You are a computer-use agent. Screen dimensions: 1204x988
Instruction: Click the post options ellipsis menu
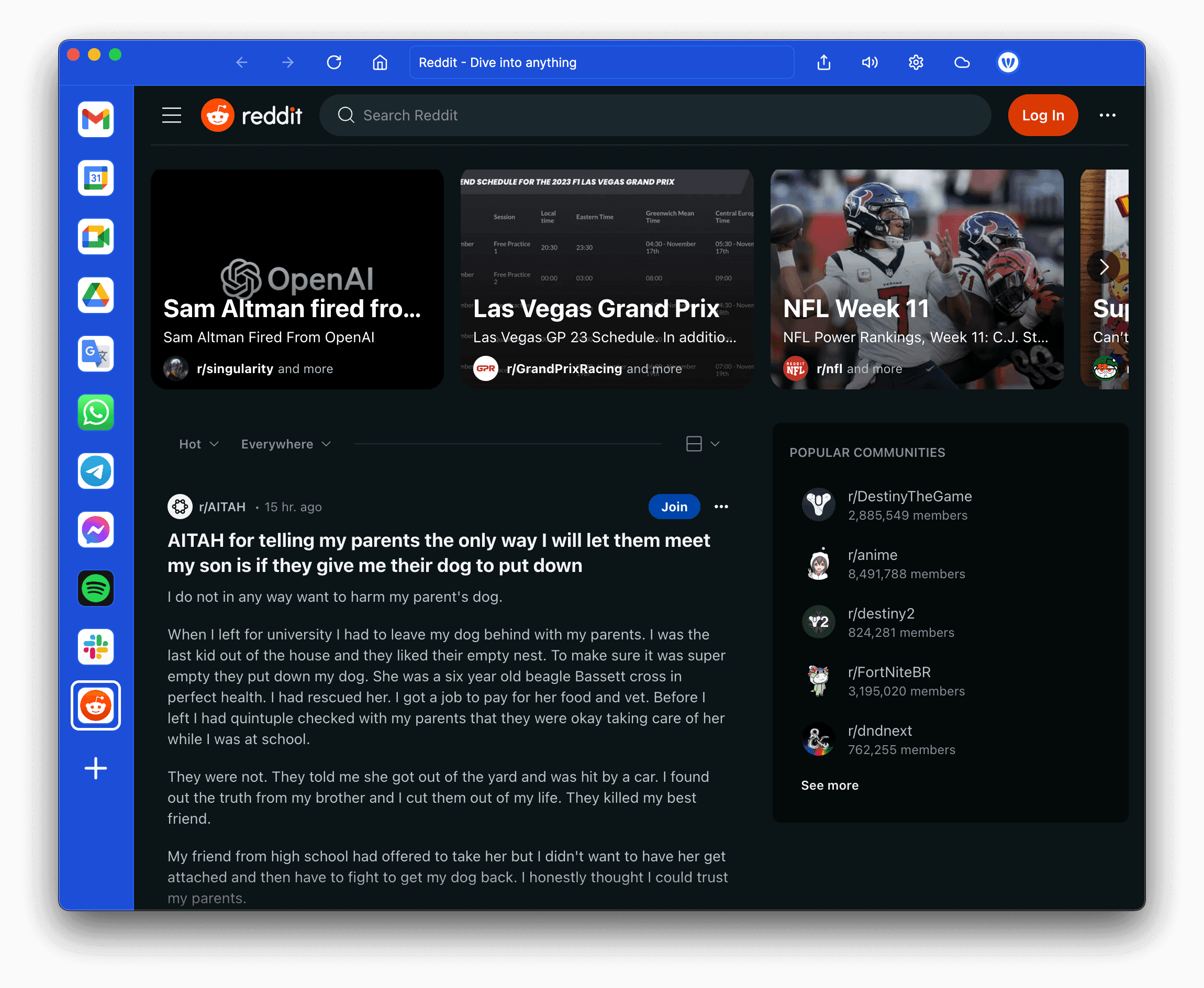coord(721,506)
